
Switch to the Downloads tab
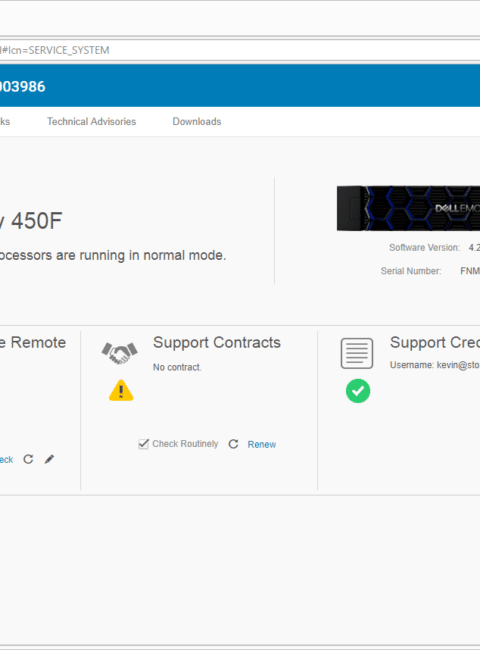(x=197, y=121)
